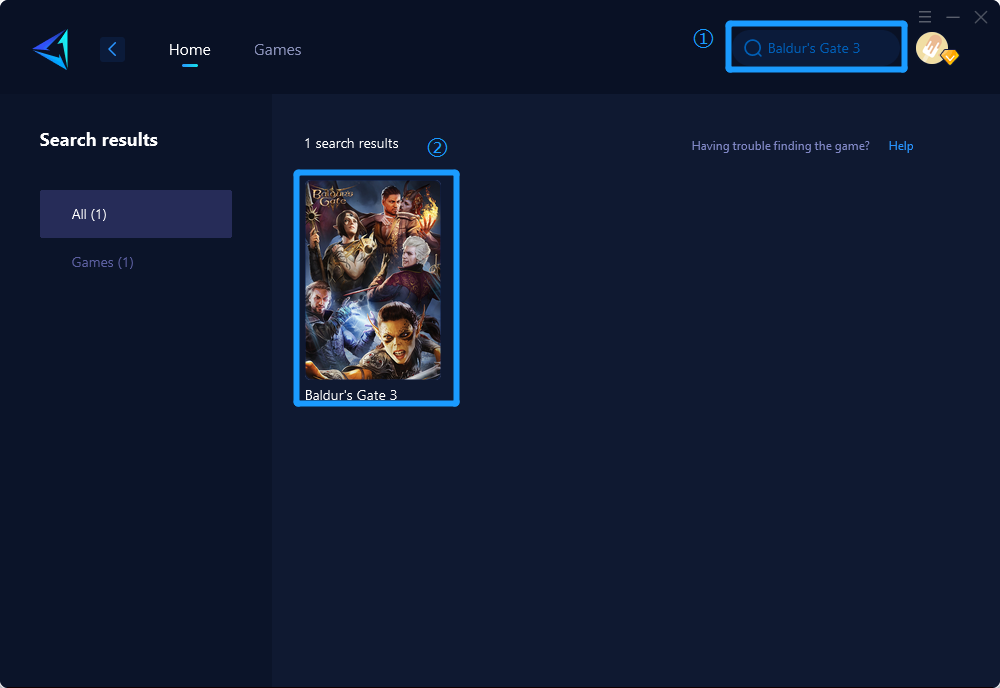Screen dimensions: 1000x688
Task: Click the Search results heading
Action: (x=99, y=140)
